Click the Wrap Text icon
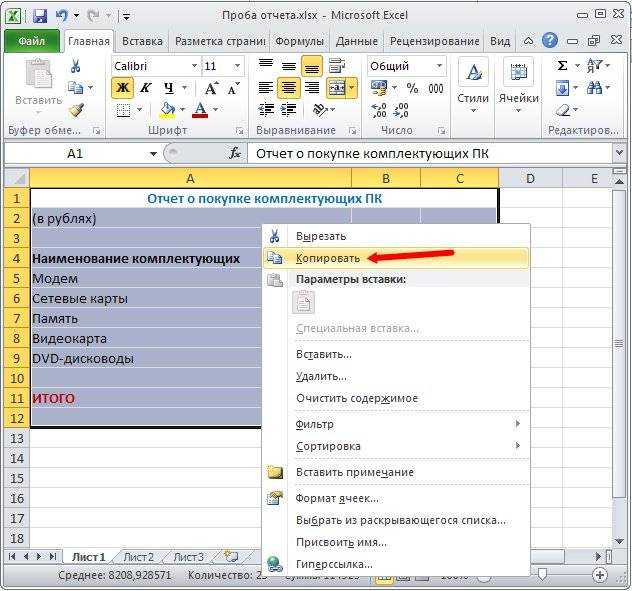This screenshot has height=591, width=632. 337,66
